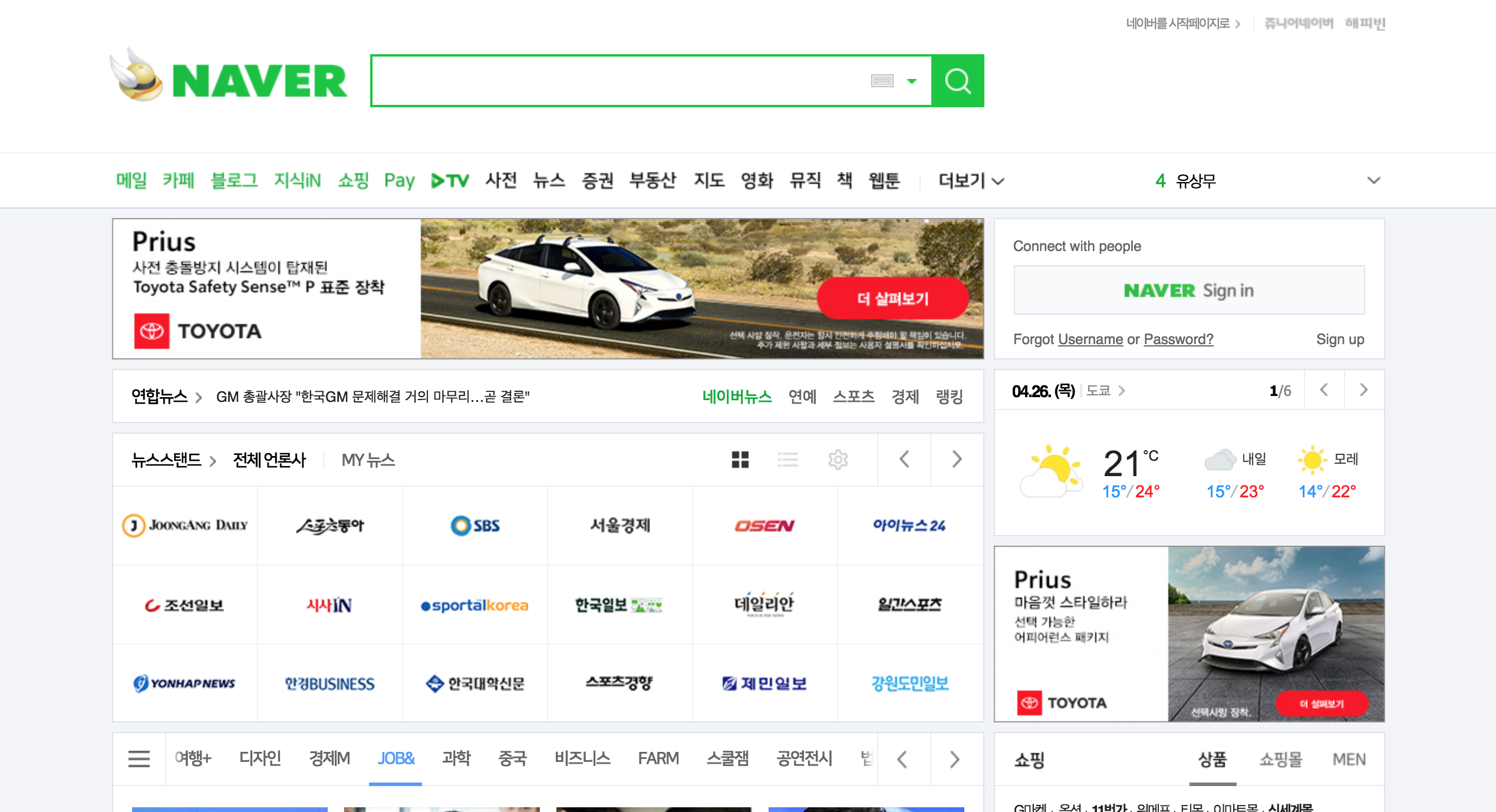Select 랭킹 tab in news bar
1496x812 pixels.
point(949,397)
